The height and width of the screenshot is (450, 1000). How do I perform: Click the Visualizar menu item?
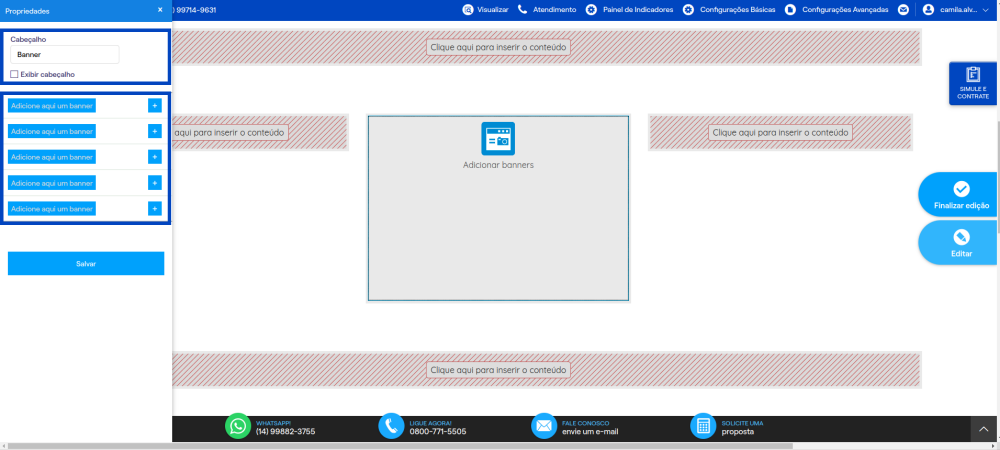click(x=485, y=10)
